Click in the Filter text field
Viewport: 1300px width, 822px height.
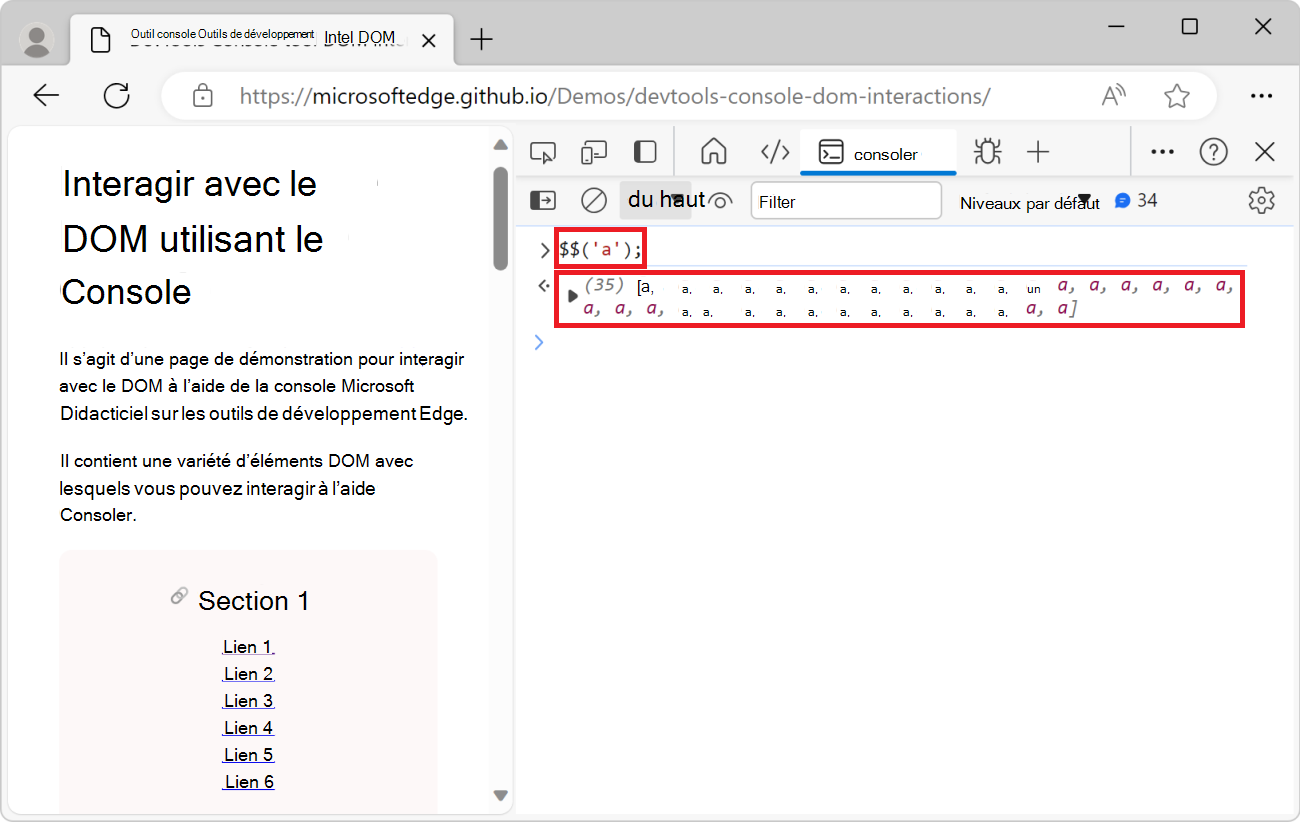pos(845,200)
